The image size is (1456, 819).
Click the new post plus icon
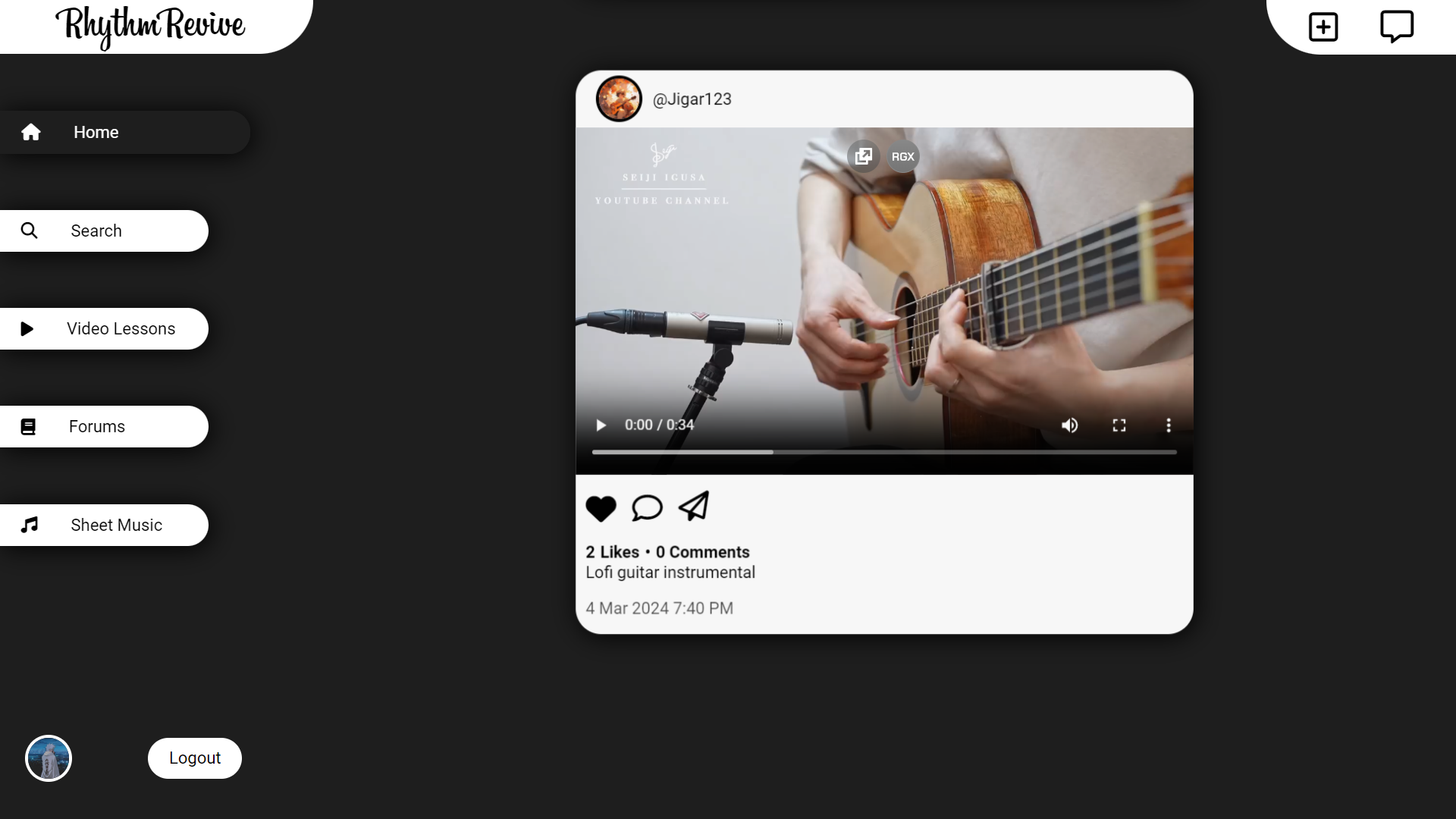tap(1323, 26)
